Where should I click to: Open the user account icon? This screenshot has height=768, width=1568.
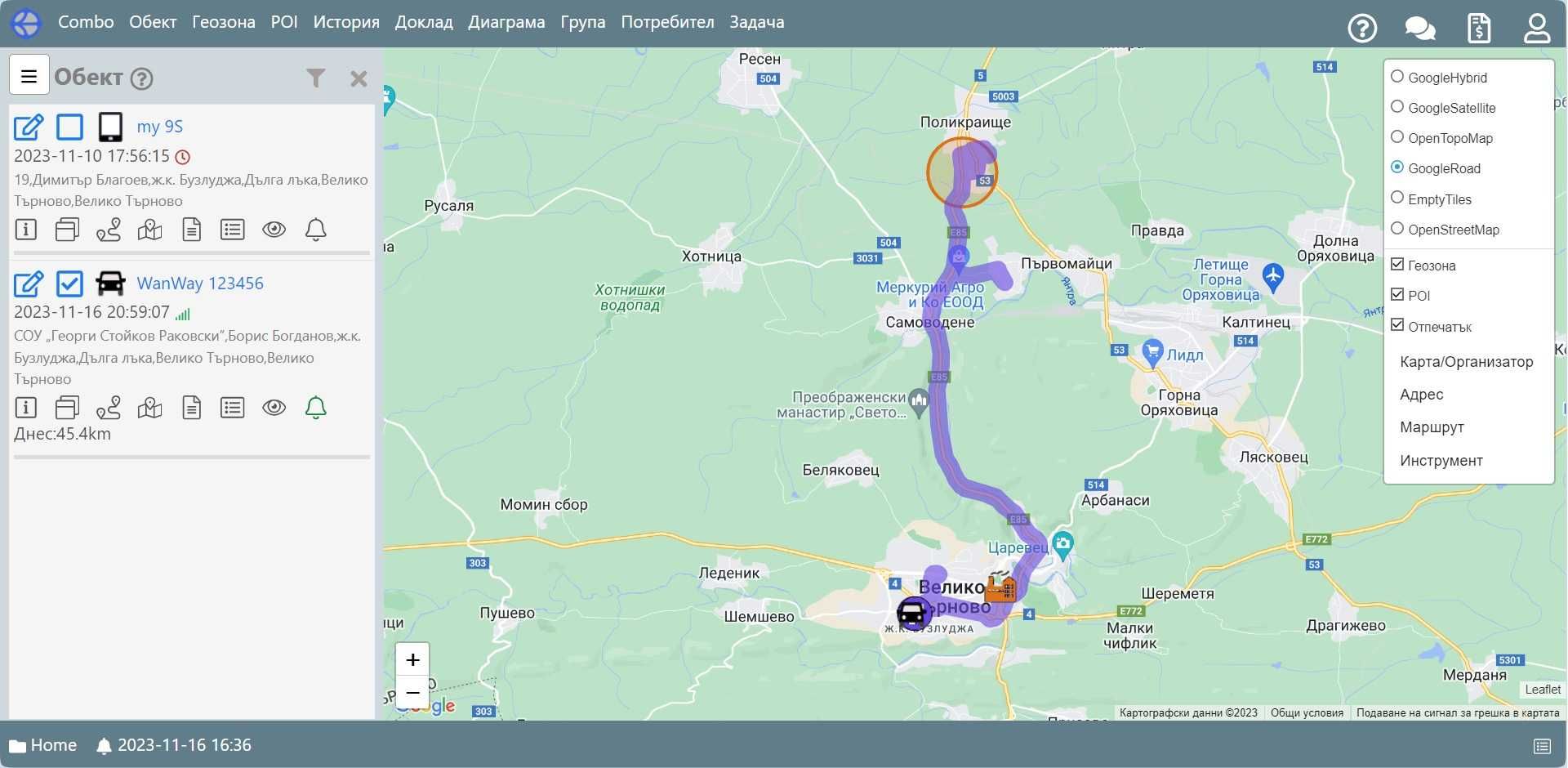1537,29
